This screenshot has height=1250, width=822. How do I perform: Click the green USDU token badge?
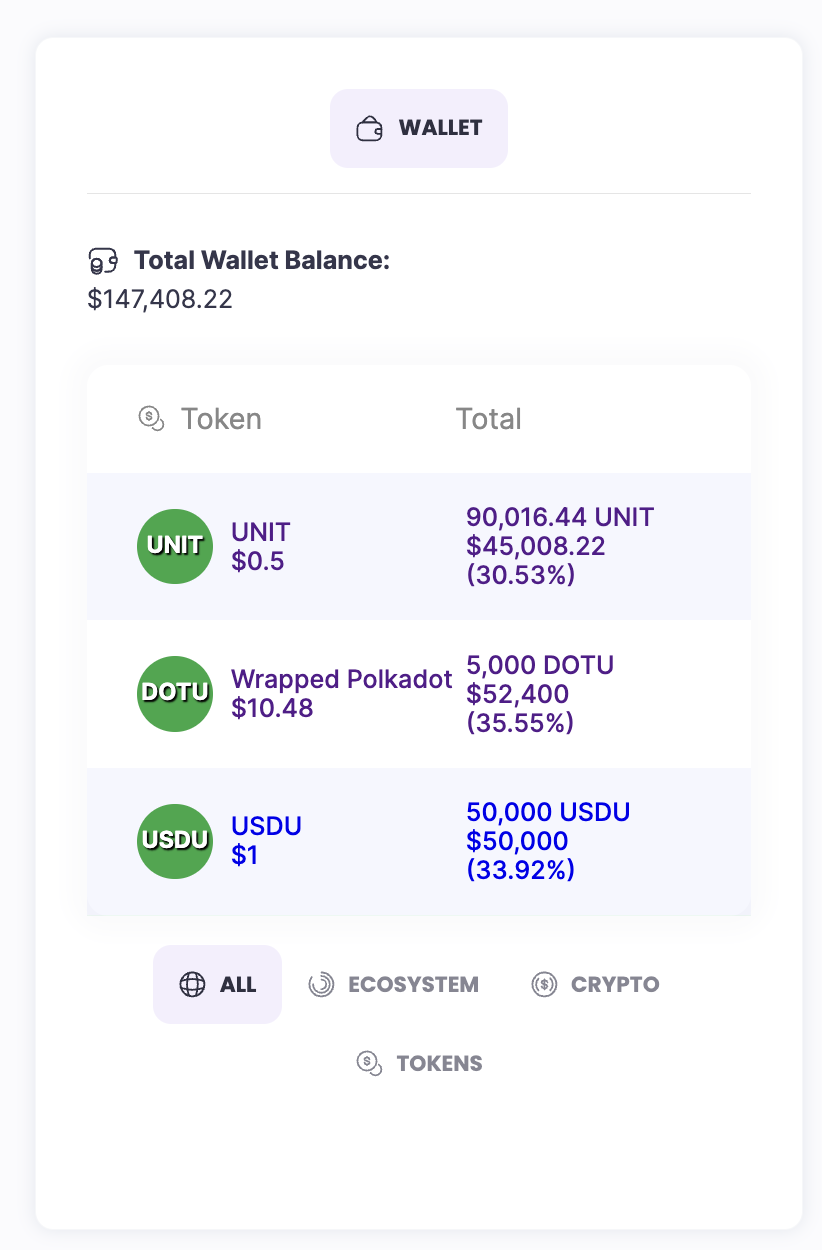point(175,841)
